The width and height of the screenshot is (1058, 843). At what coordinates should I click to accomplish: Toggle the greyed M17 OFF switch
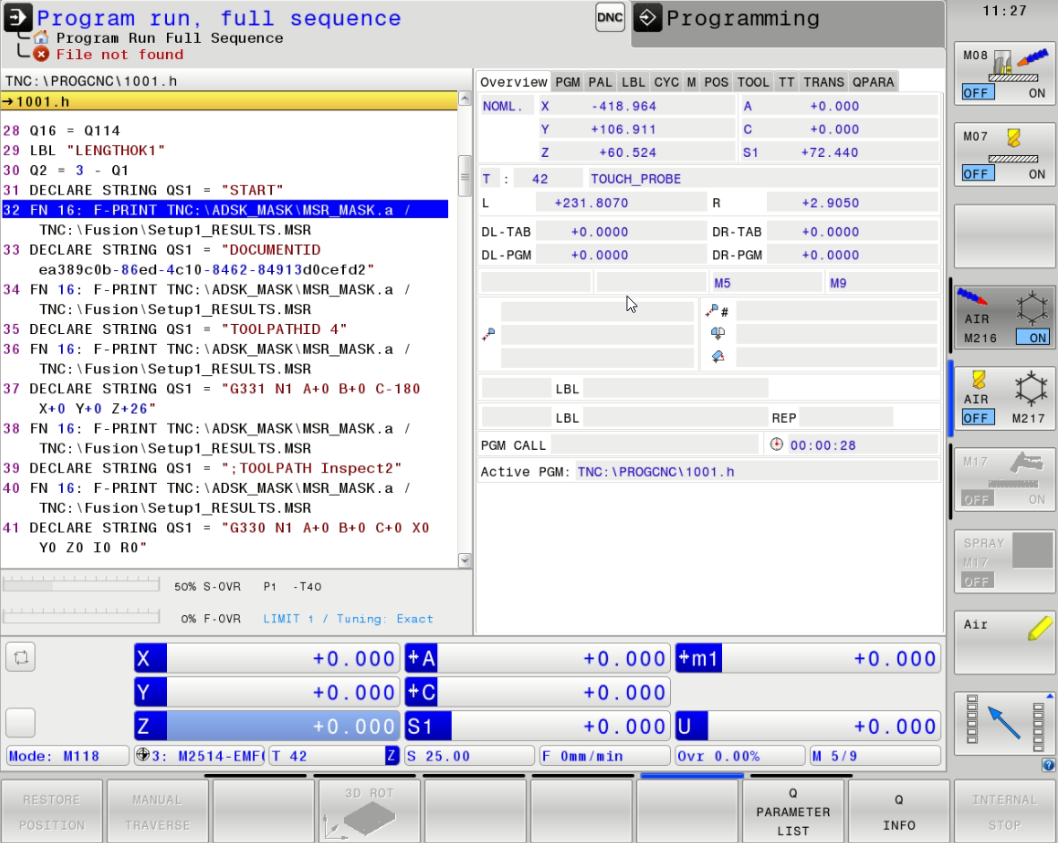[978, 499]
